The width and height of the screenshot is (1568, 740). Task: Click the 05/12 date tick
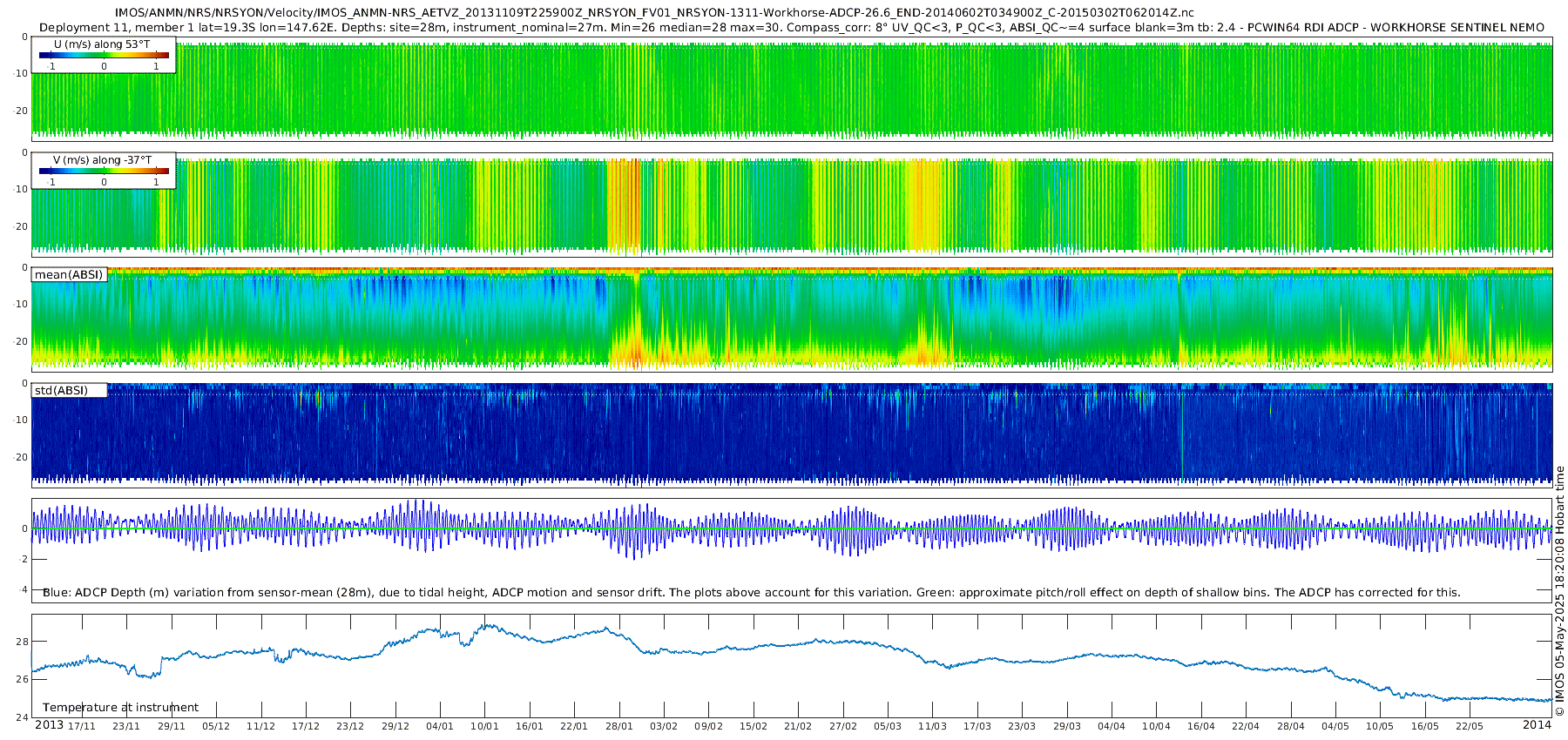[216, 726]
